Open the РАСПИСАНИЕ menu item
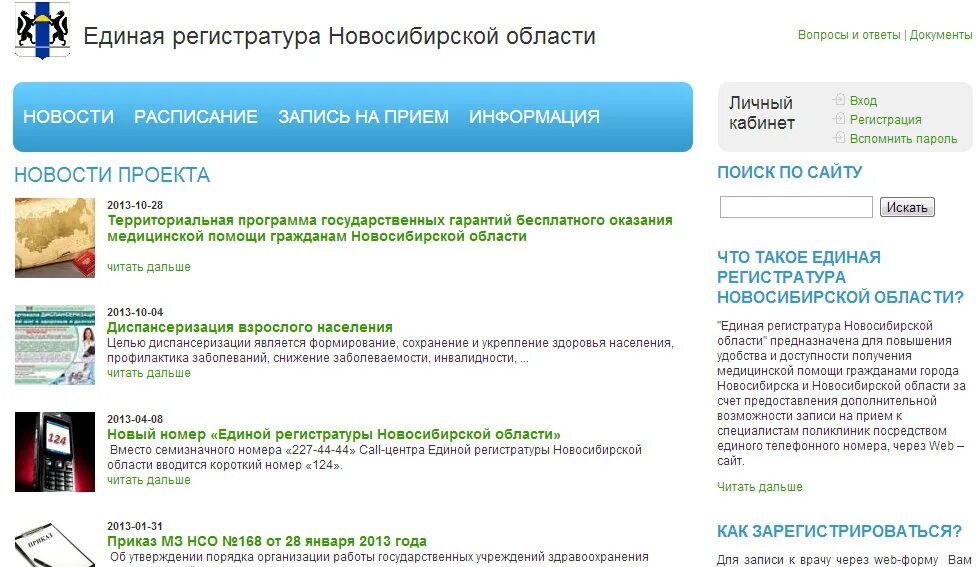 196,117
